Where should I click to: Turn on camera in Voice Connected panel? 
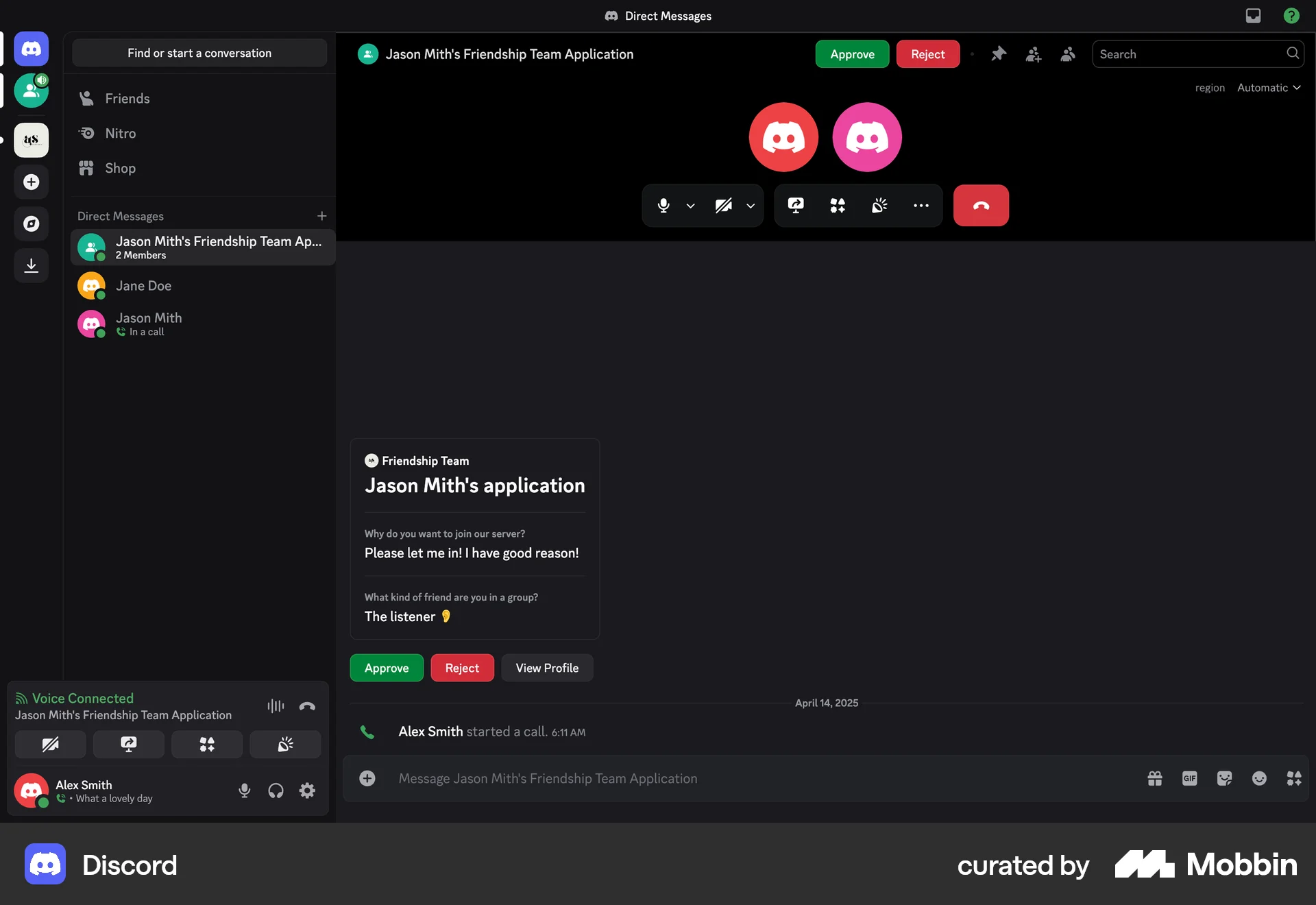(x=49, y=745)
